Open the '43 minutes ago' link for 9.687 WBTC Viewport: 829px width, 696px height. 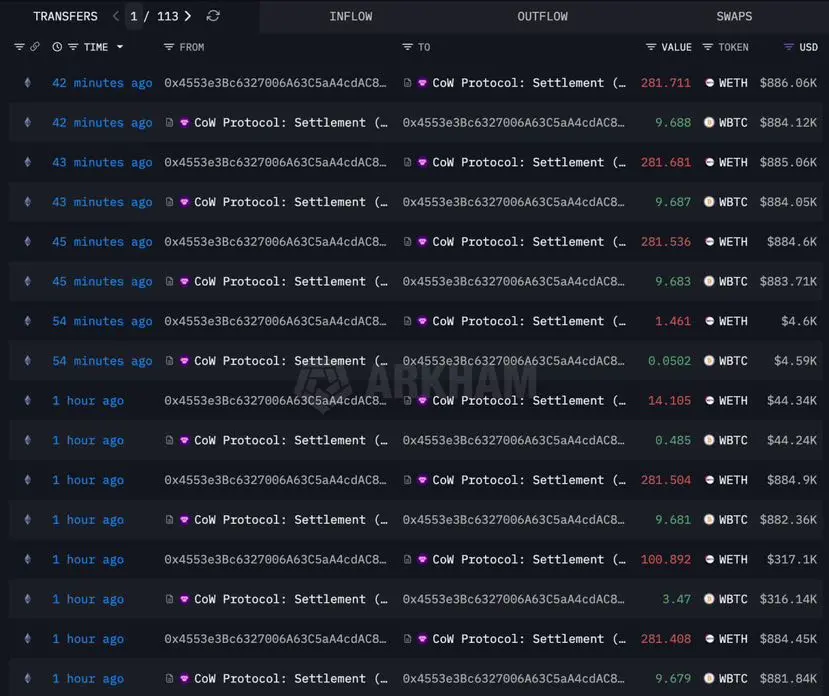(102, 202)
